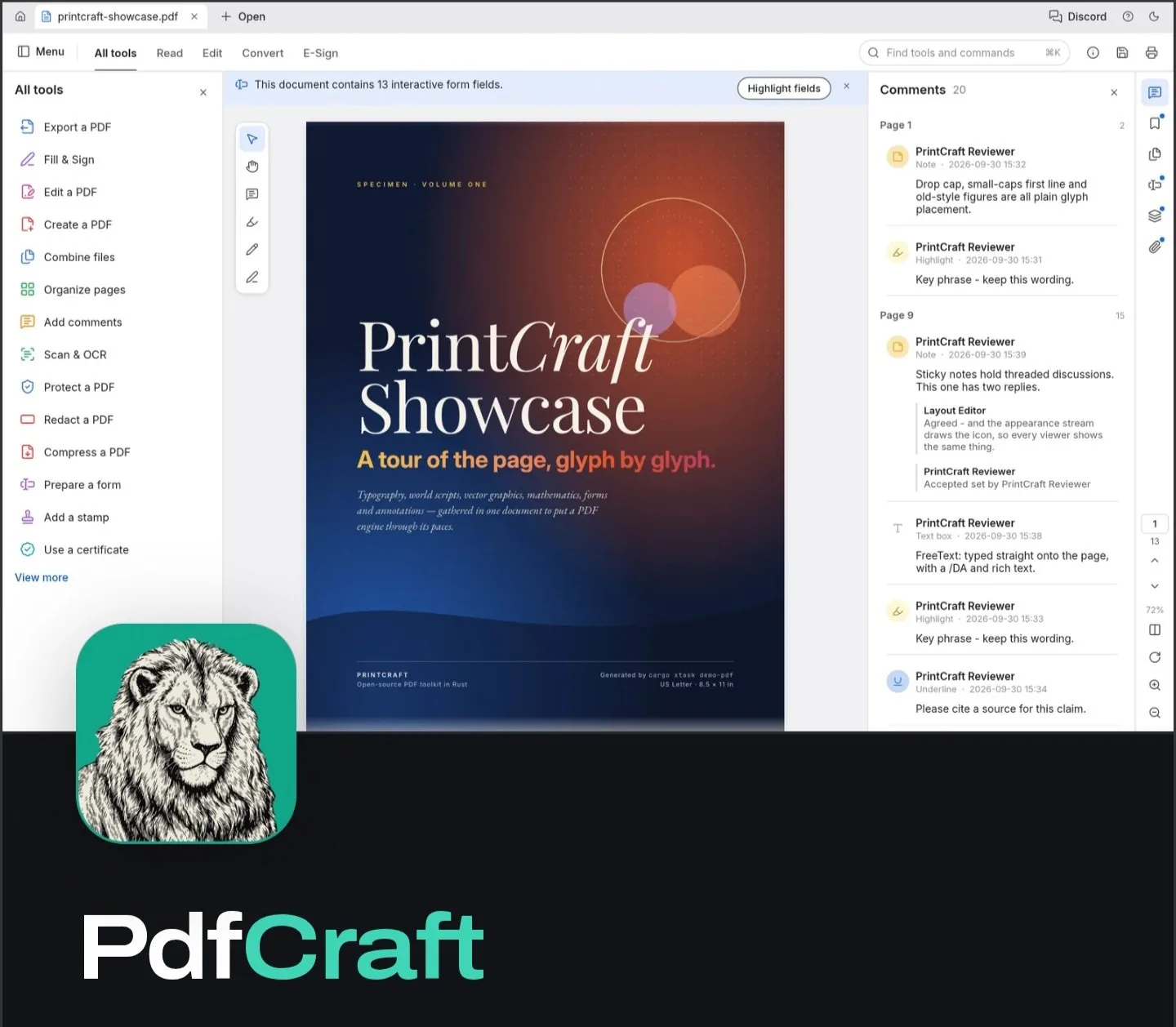
Task: Close the printcraft-showcase.pdf tab
Action: click(194, 16)
